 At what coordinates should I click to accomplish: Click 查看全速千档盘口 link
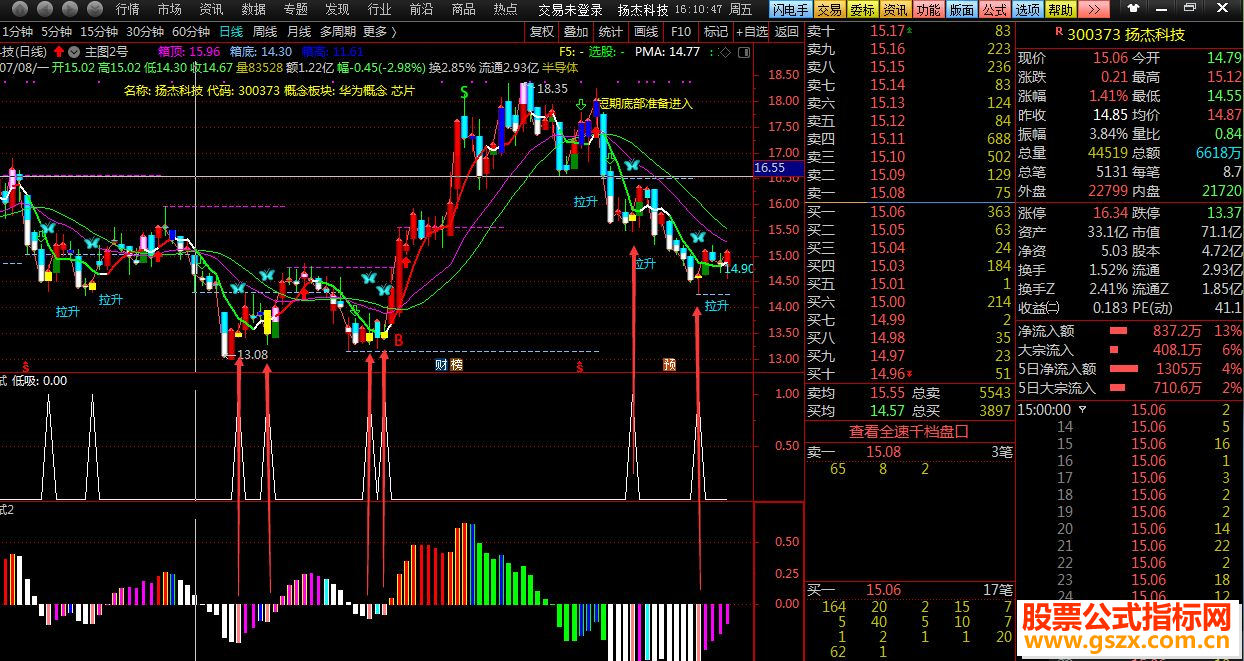click(x=909, y=431)
